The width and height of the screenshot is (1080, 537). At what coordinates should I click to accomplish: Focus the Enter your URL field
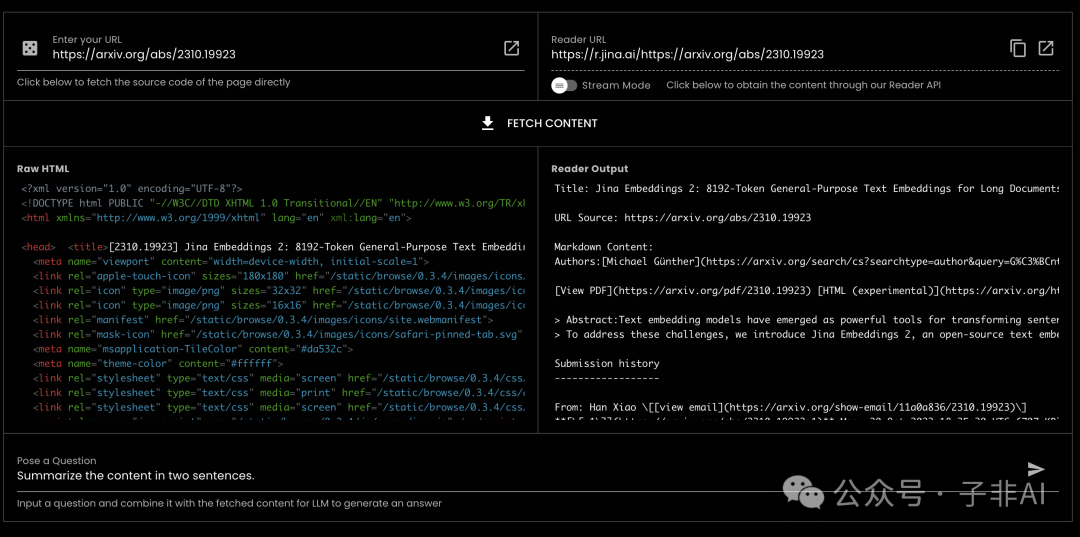tap(270, 55)
